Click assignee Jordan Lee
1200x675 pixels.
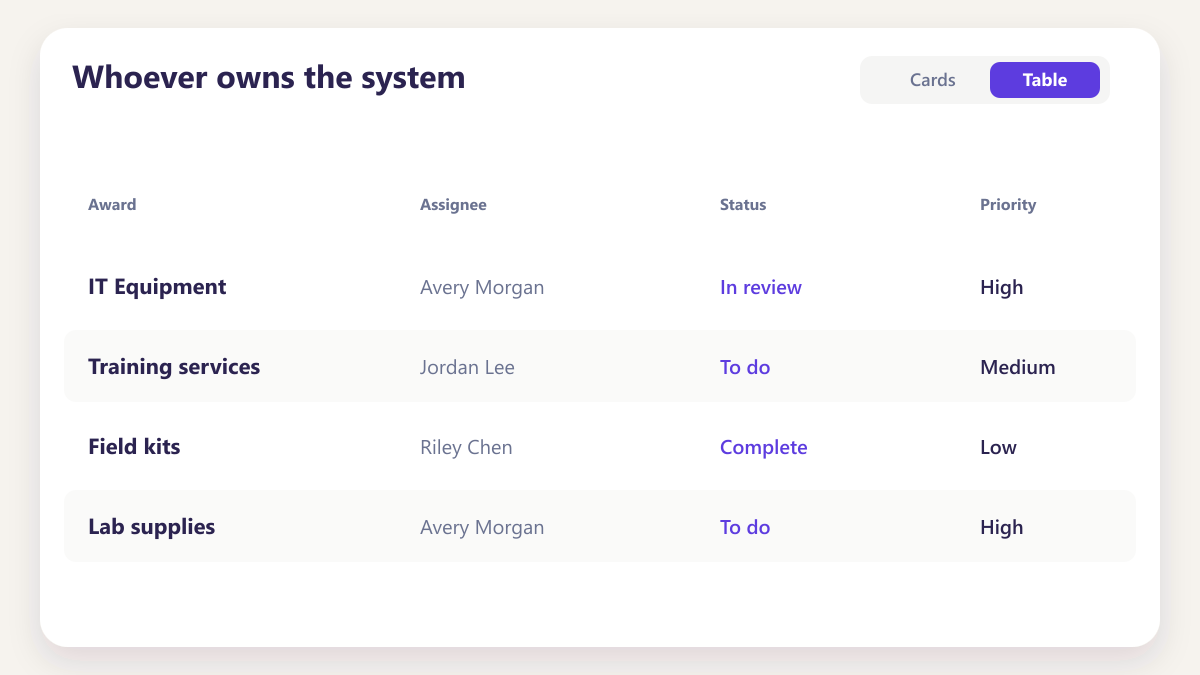click(467, 368)
